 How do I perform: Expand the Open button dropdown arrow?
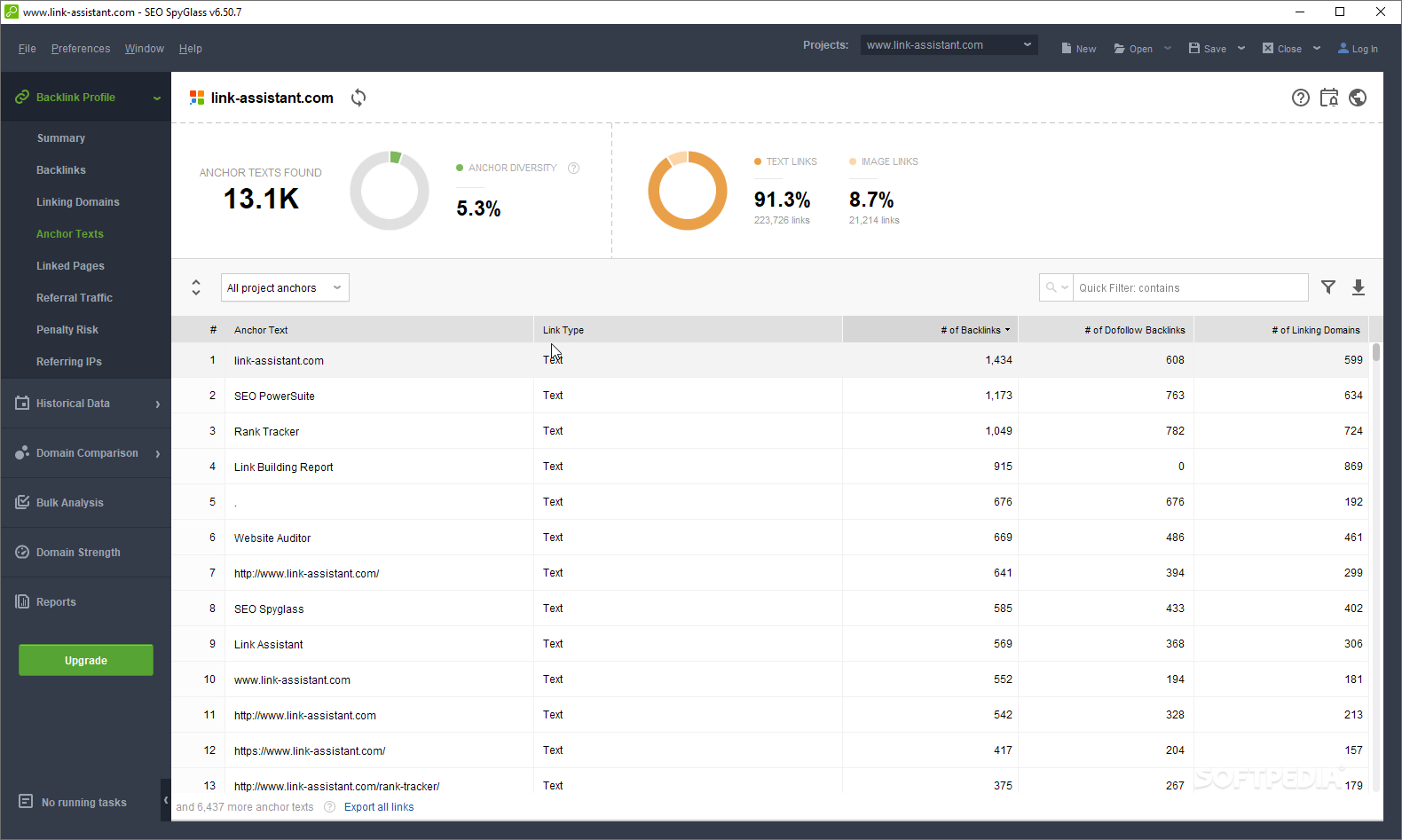(1168, 48)
